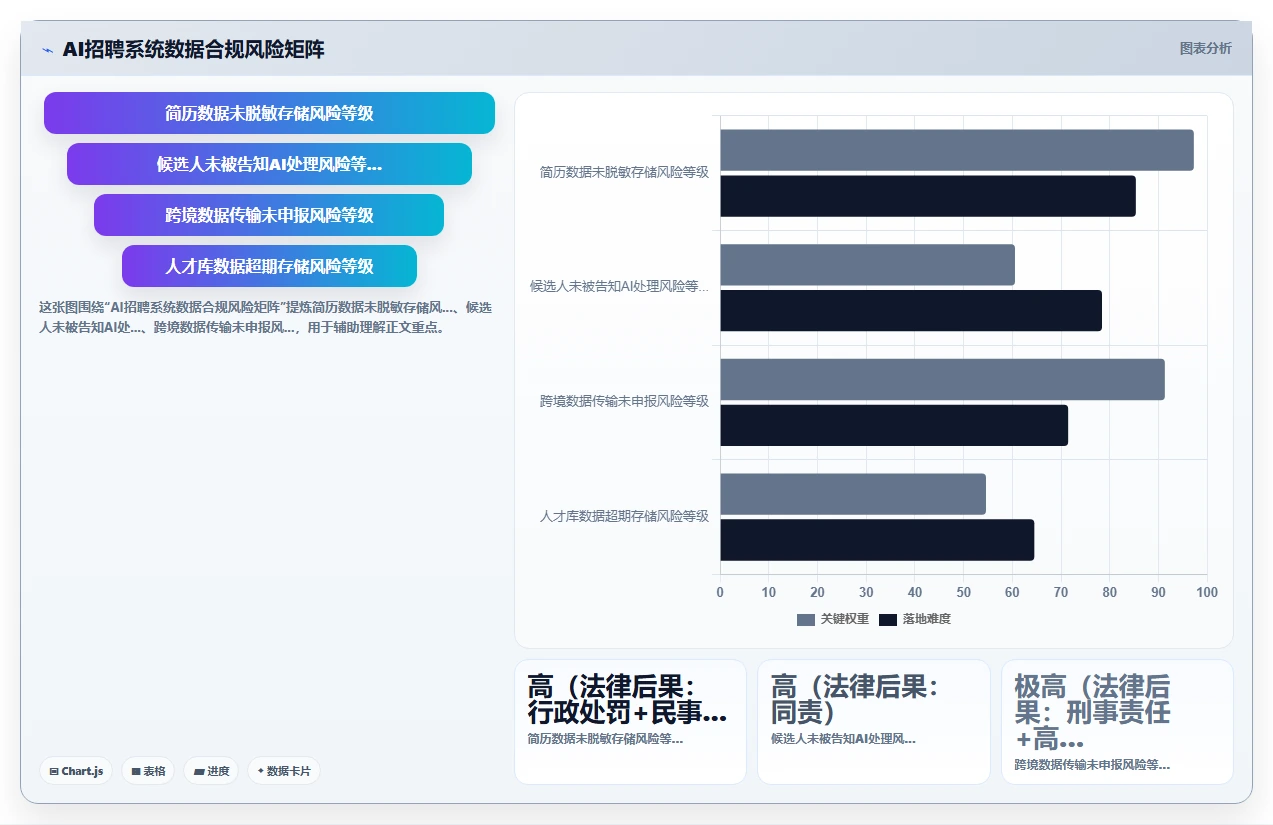Screen dimensions: 1273x825
Task: Click x-axis tick value 100
Action: 1207,592
